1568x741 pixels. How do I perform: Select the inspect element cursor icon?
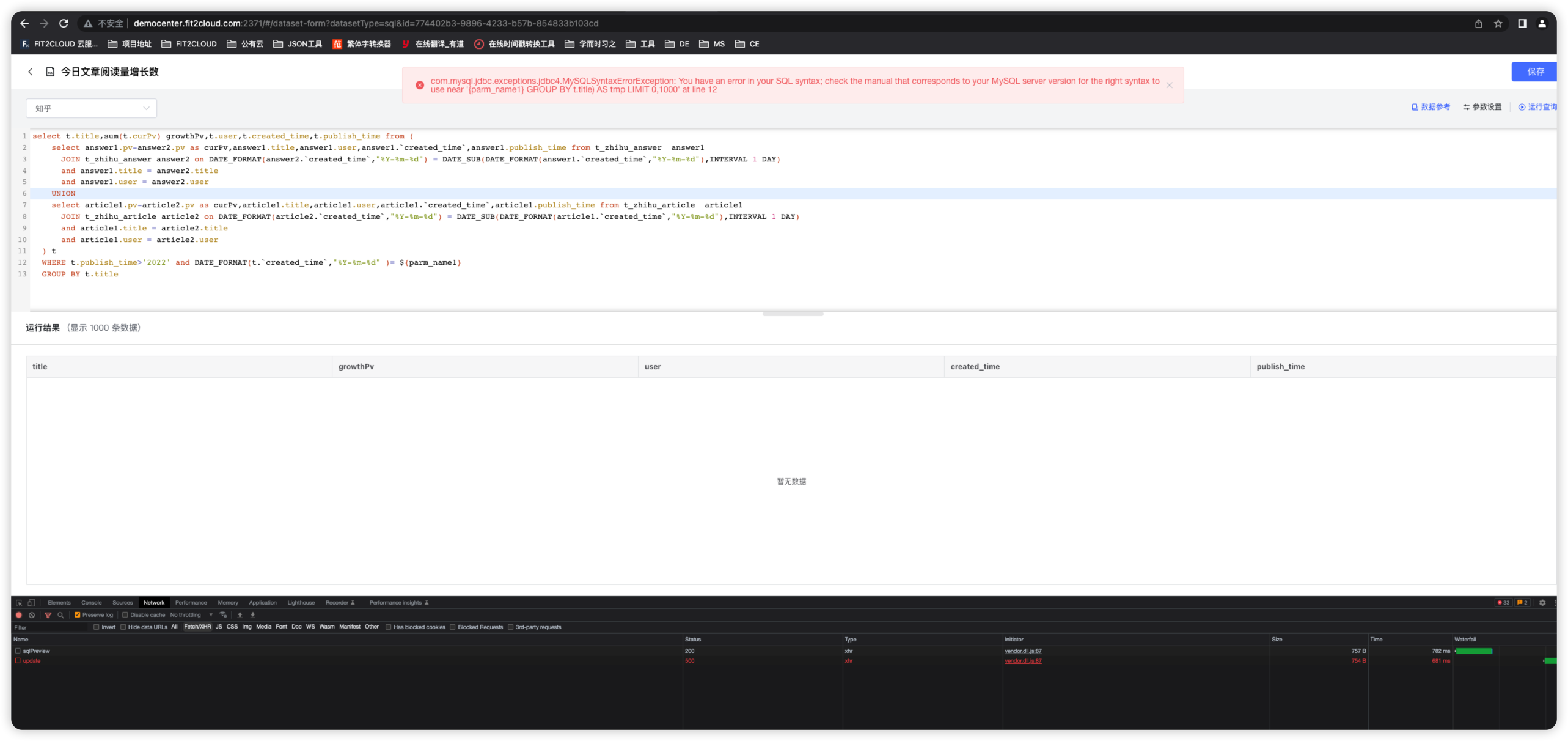point(19,602)
